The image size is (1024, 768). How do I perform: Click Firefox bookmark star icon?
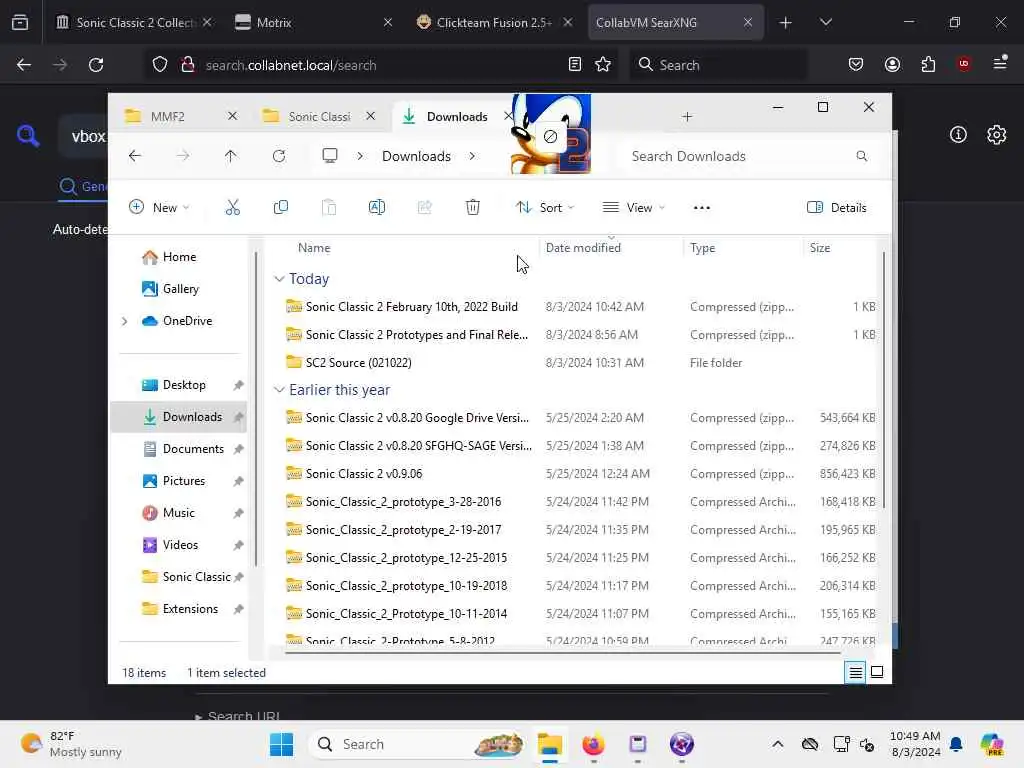coord(603,65)
